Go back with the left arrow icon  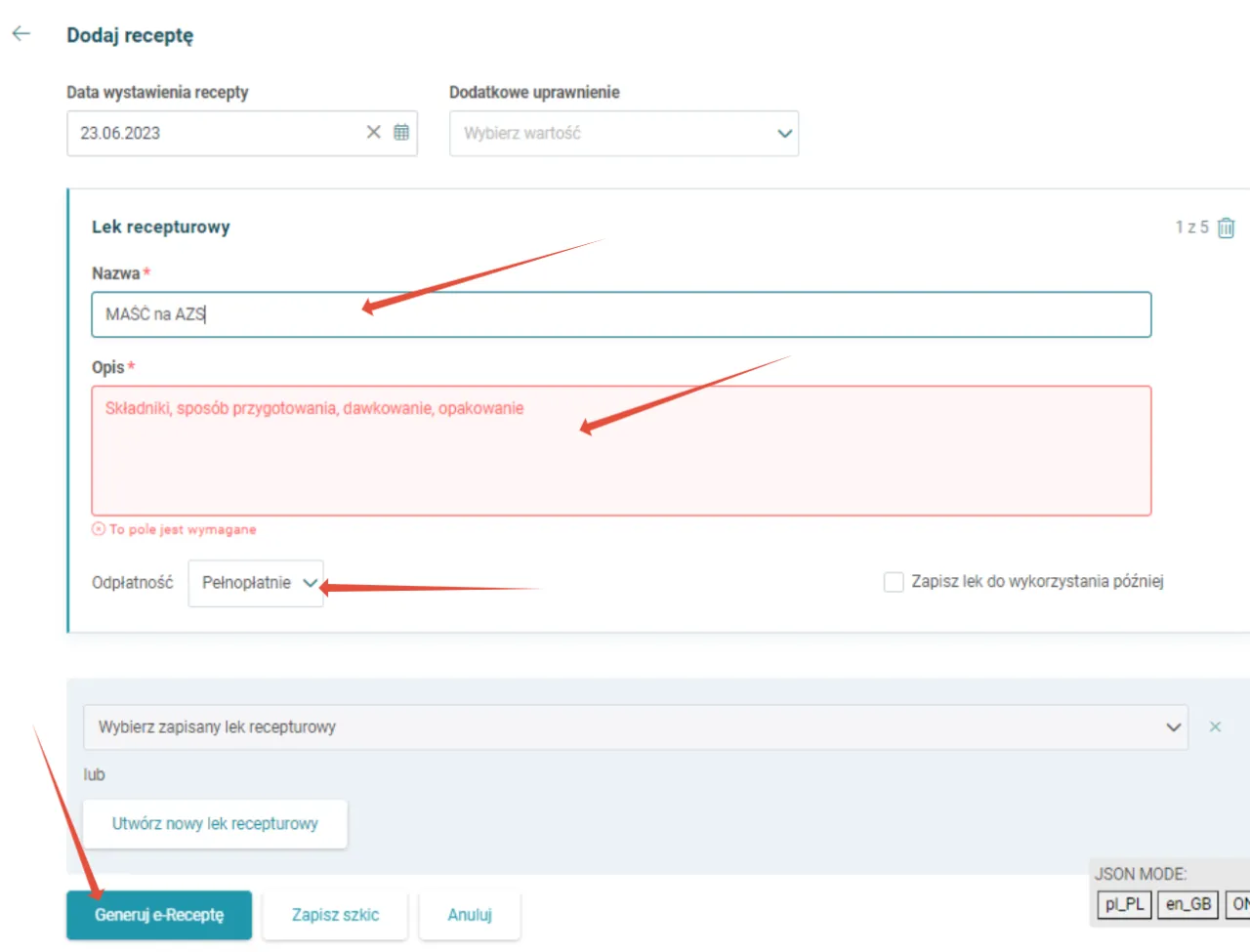(x=21, y=34)
